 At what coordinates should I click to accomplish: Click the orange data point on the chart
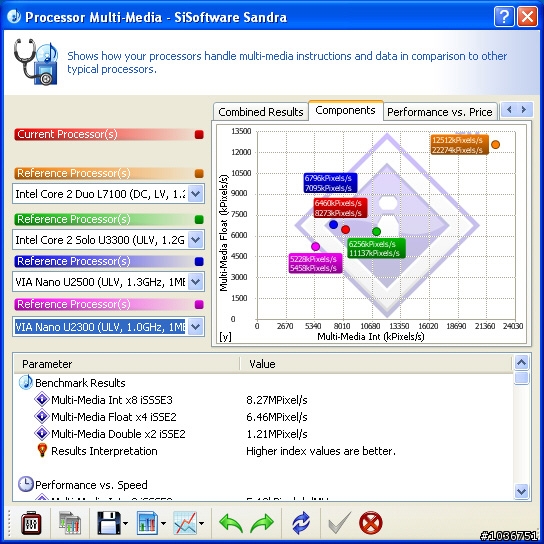495,145
